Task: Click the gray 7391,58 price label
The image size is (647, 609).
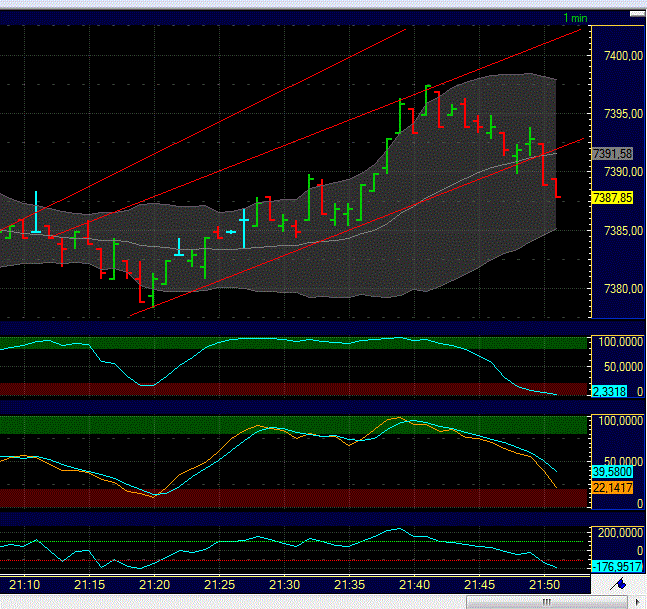Action: (x=612, y=154)
